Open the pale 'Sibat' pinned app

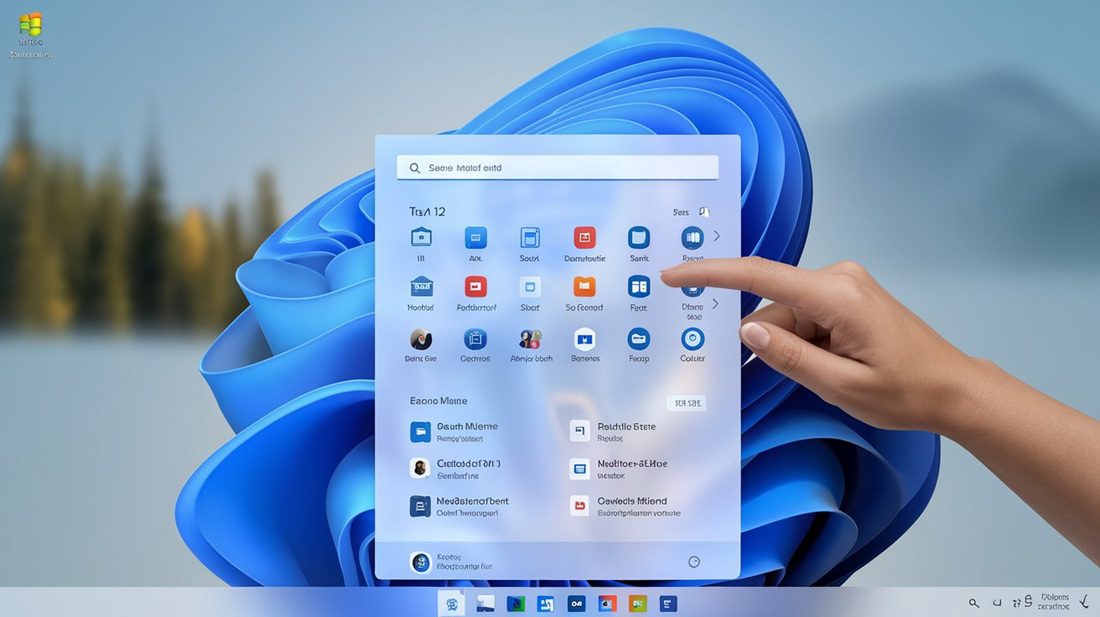[x=530, y=287]
